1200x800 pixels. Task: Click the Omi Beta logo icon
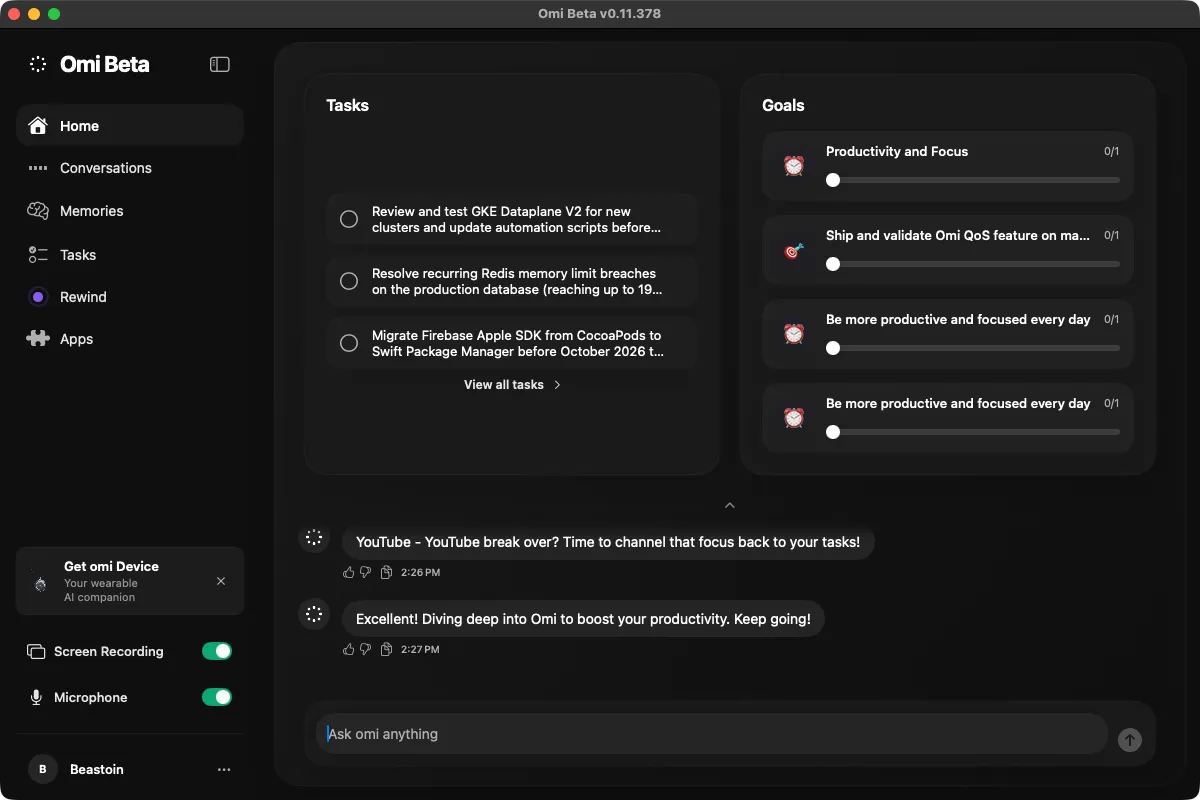coord(38,64)
